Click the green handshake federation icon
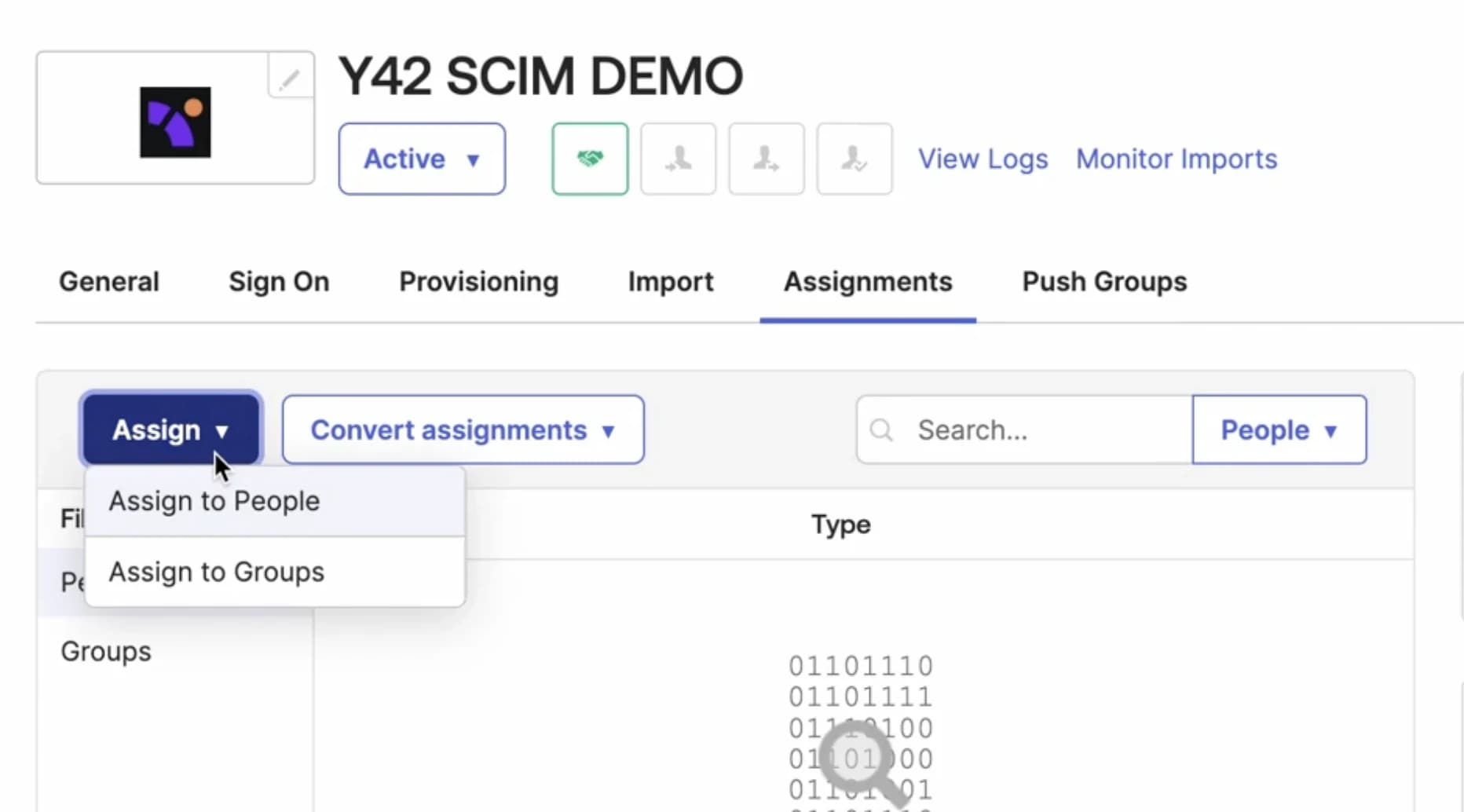The height and width of the screenshot is (812, 1464). click(590, 159)
